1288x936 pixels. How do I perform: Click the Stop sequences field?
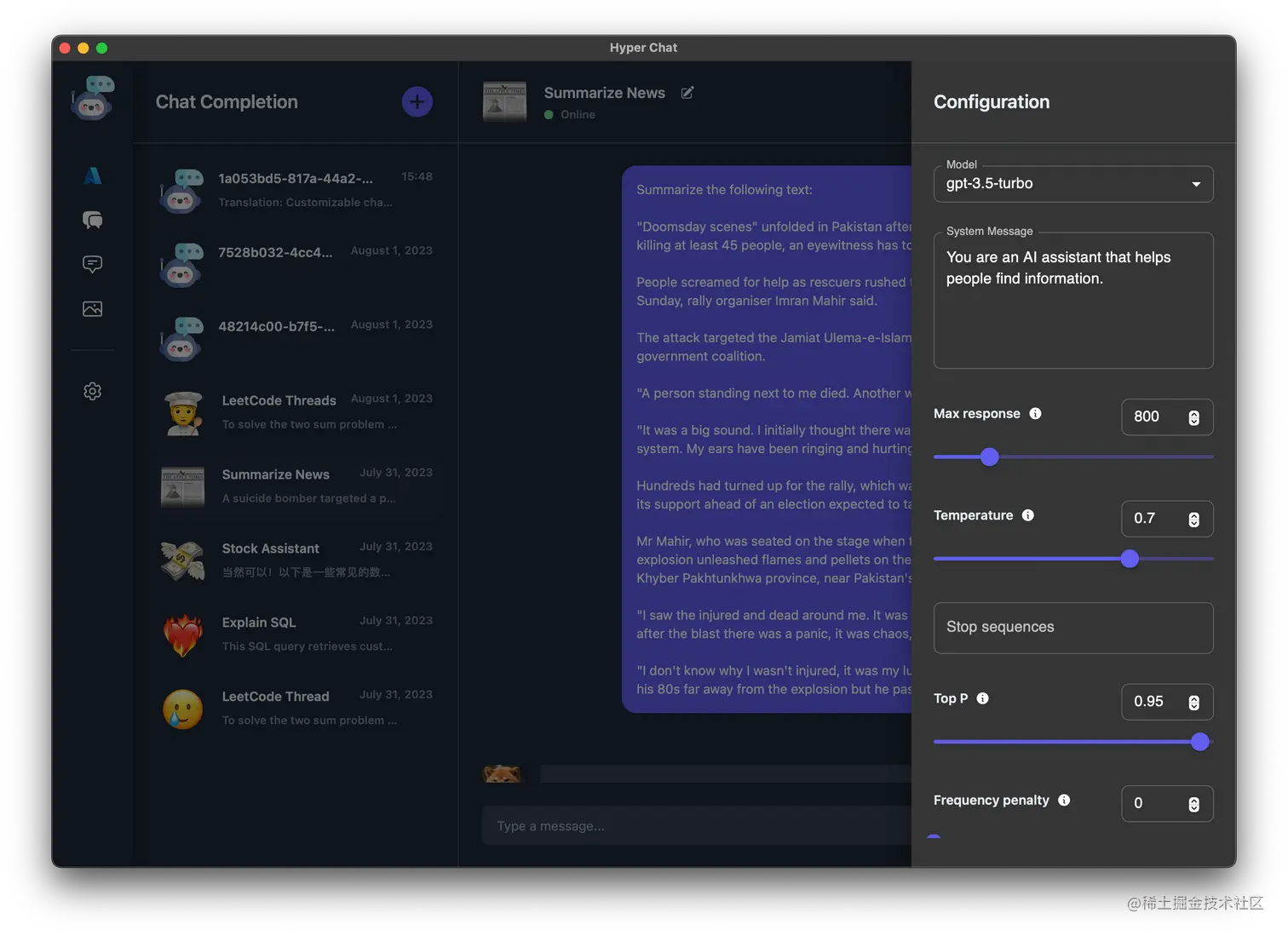pos(1073,628)
